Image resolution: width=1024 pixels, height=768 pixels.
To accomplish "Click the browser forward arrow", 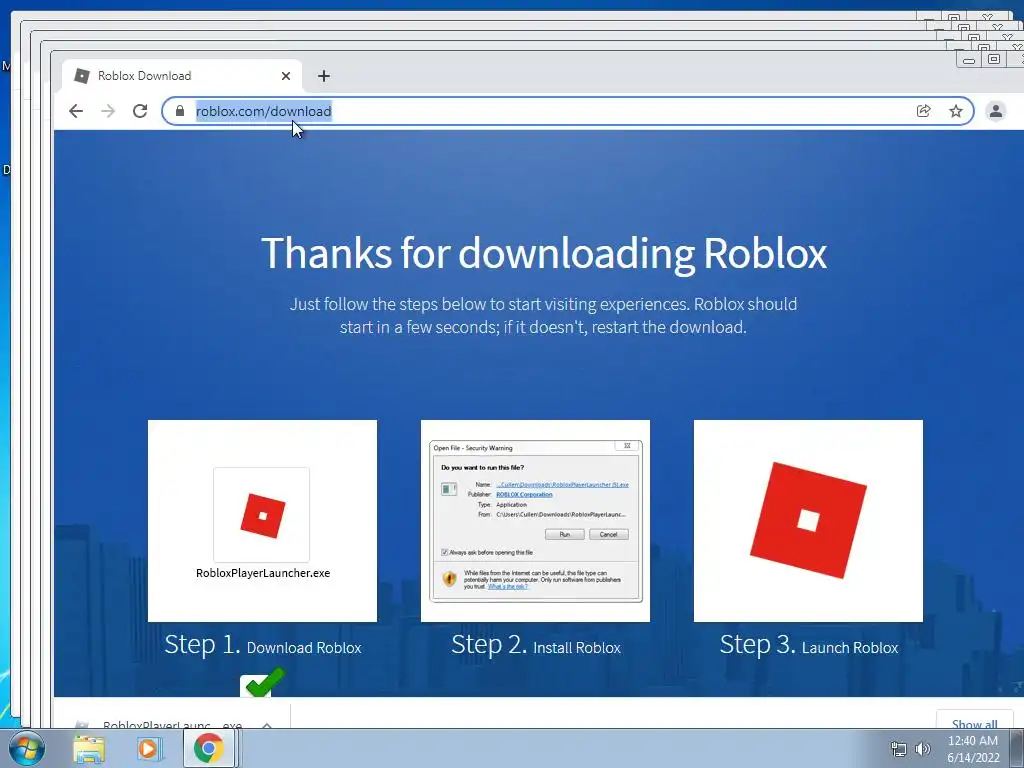I will (108, 111).
